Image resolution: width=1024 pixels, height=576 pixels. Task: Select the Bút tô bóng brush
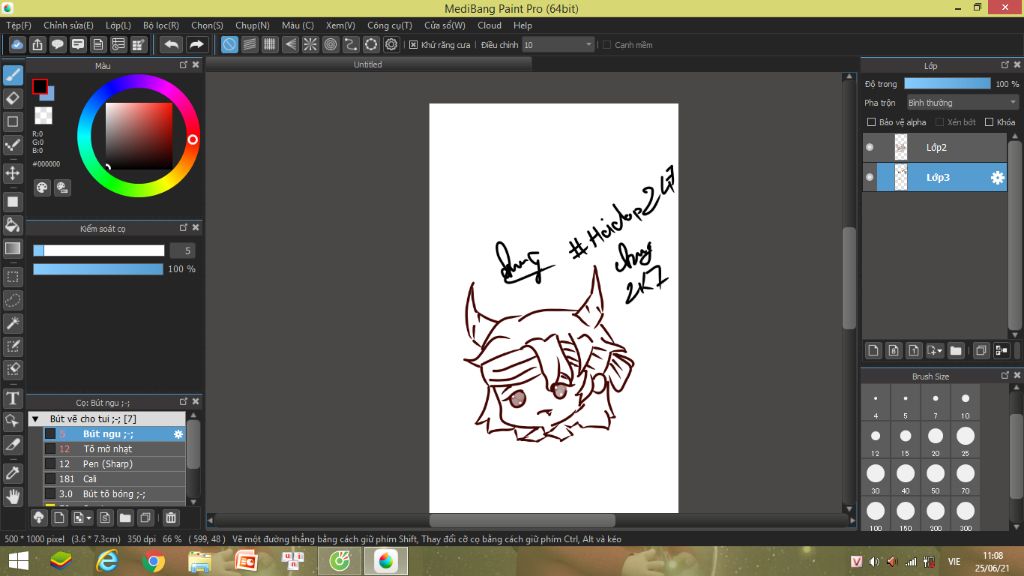click(114, 494)
